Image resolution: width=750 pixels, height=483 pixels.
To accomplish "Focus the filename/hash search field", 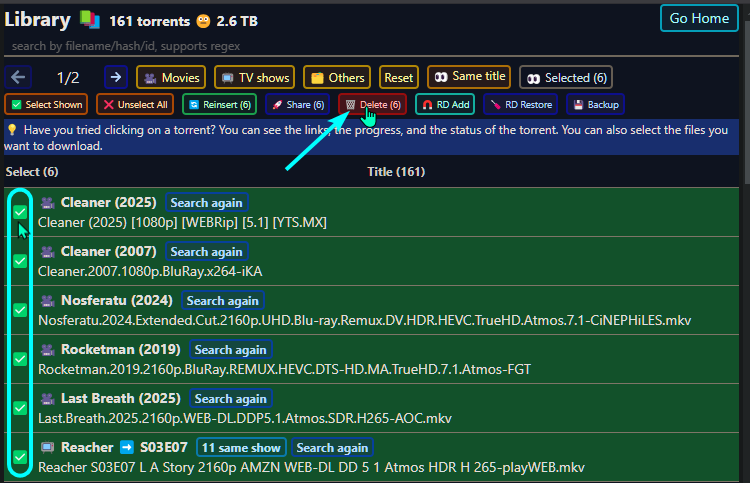I will pyautogui.click(x=371, y=46).
